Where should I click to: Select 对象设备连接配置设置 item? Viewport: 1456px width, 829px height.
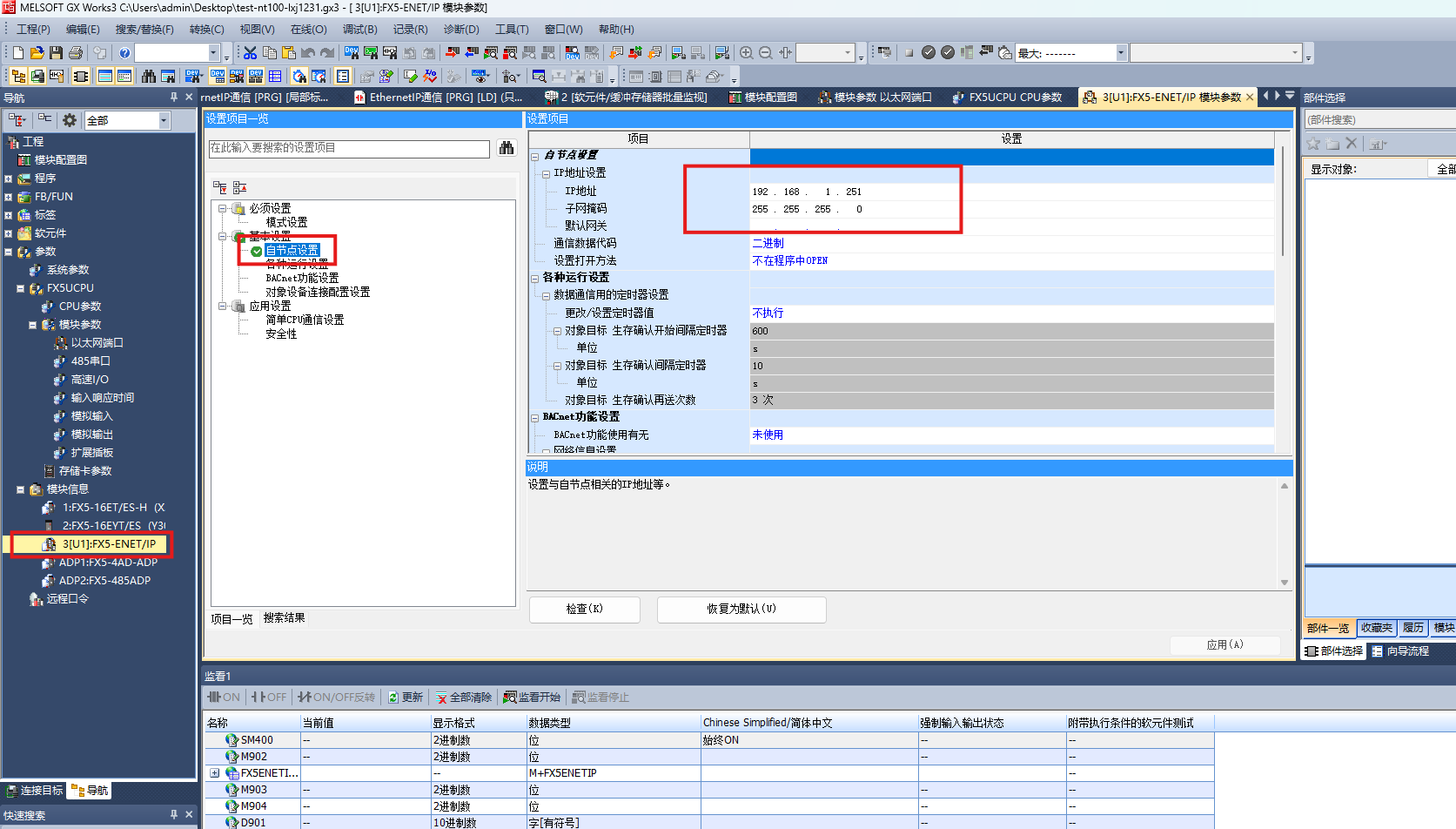click(x=318, y=292)
